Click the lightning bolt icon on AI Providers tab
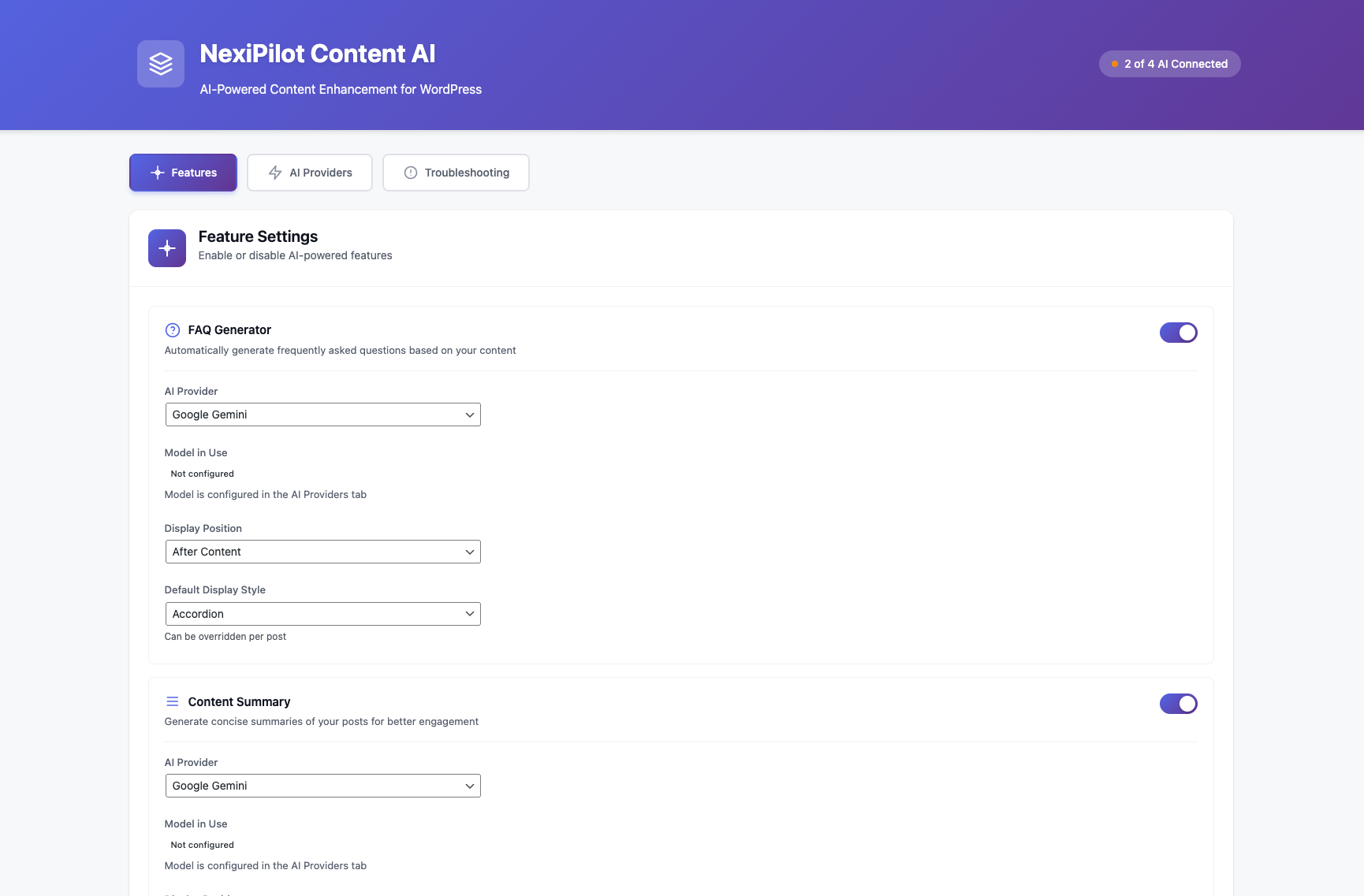The height and width of the screenshot is (896, 1364). pyautogui.click(x=274, y=172)
